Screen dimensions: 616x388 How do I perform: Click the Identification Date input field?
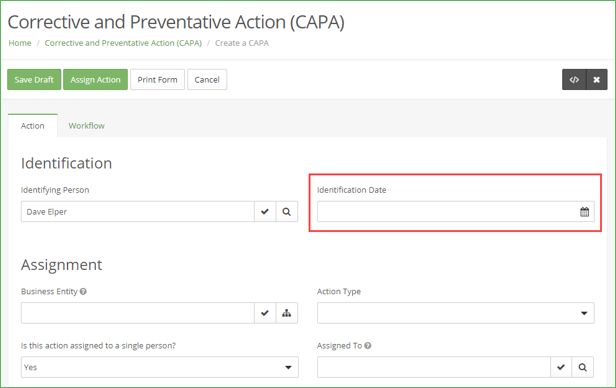[456, 212]
